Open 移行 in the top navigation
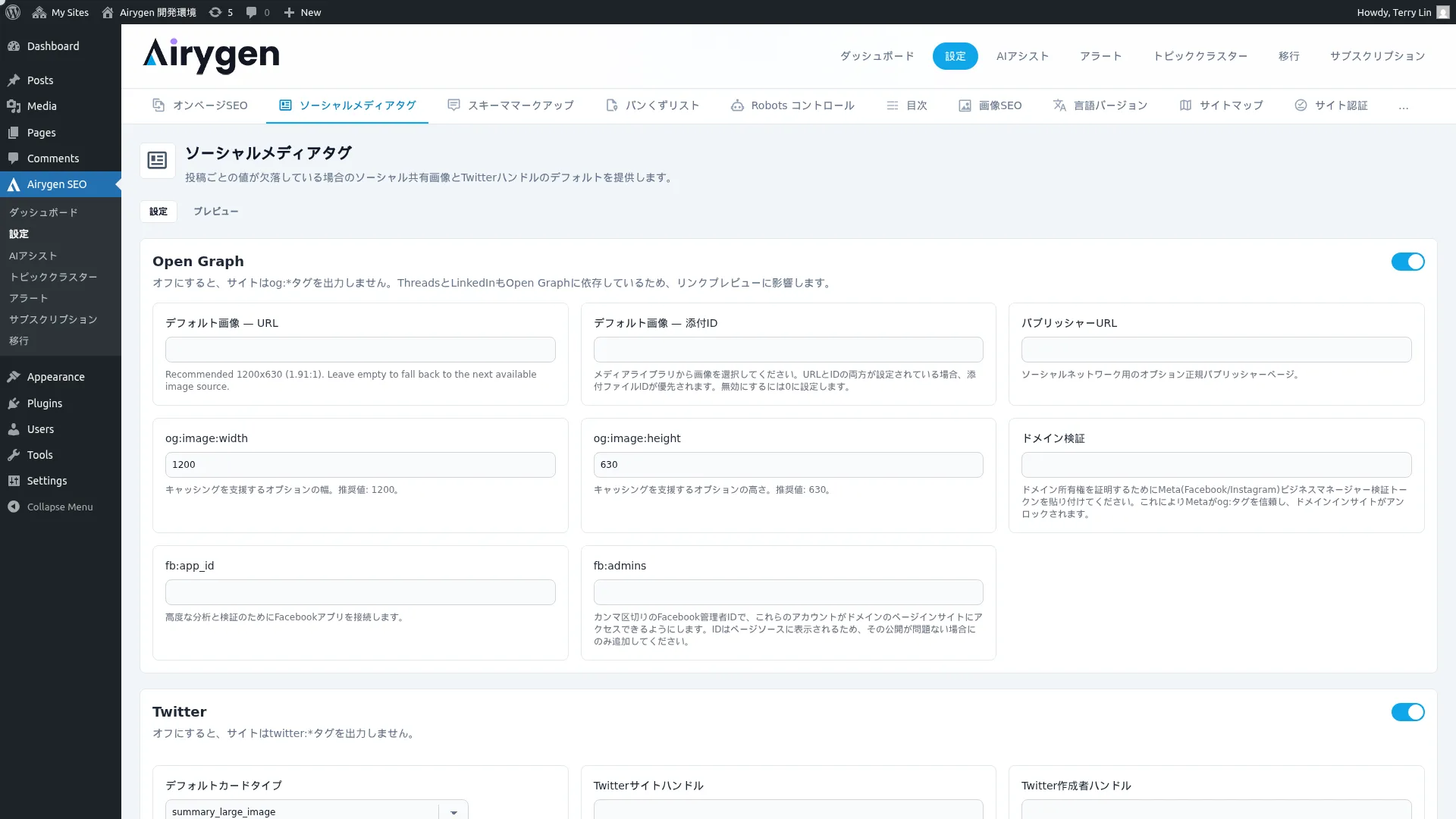Image resolution: width=1456 pixels, height=819 pixels. (x=1288, y=56)
